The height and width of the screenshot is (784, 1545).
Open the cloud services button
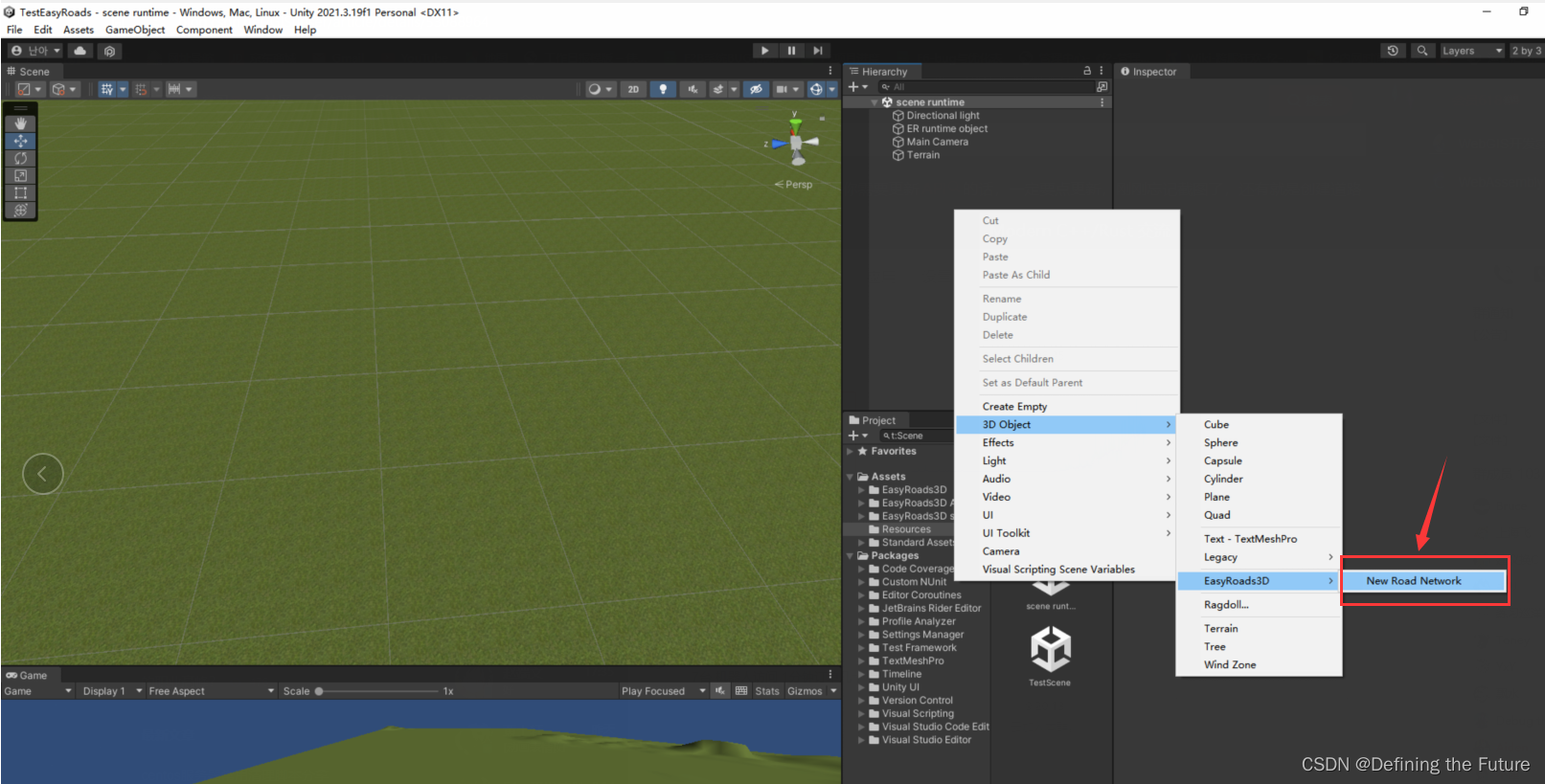[80, 51]
